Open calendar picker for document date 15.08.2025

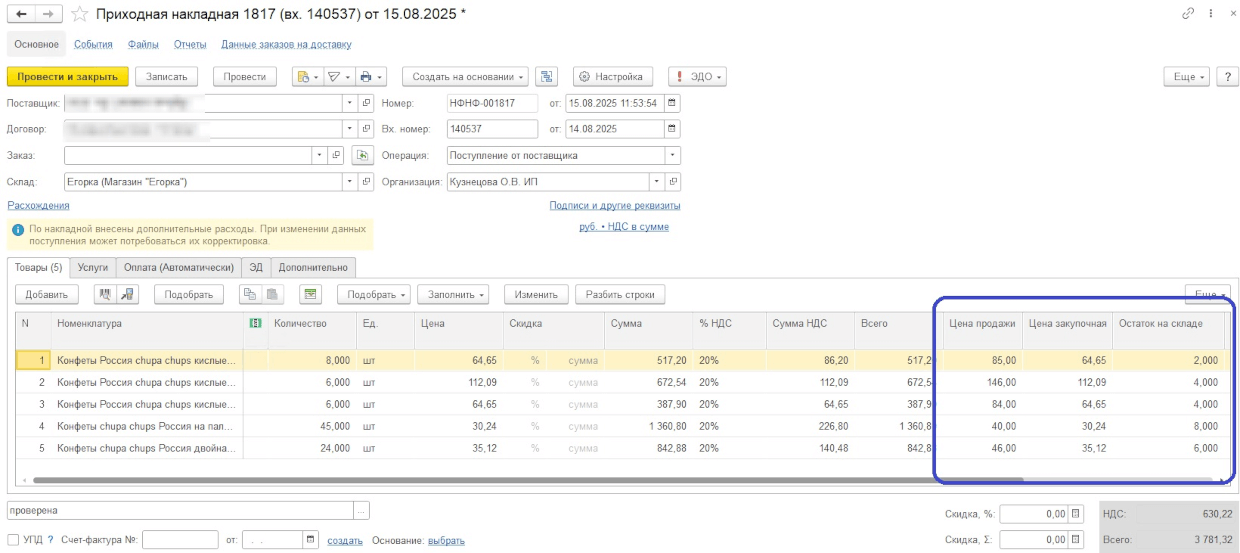(672, 103)
